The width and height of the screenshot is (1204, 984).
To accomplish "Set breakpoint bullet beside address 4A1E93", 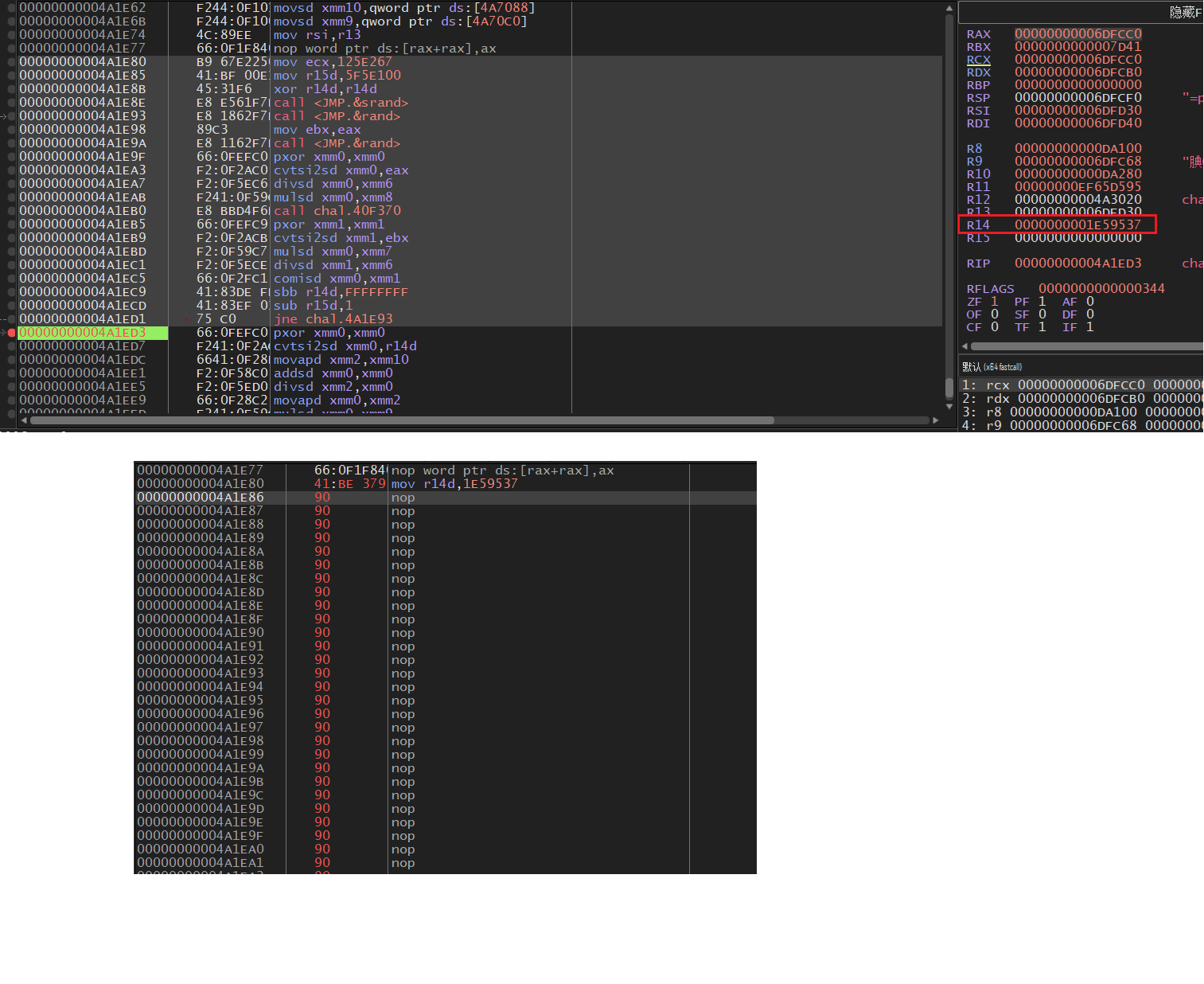I will (x=11, y=116).
